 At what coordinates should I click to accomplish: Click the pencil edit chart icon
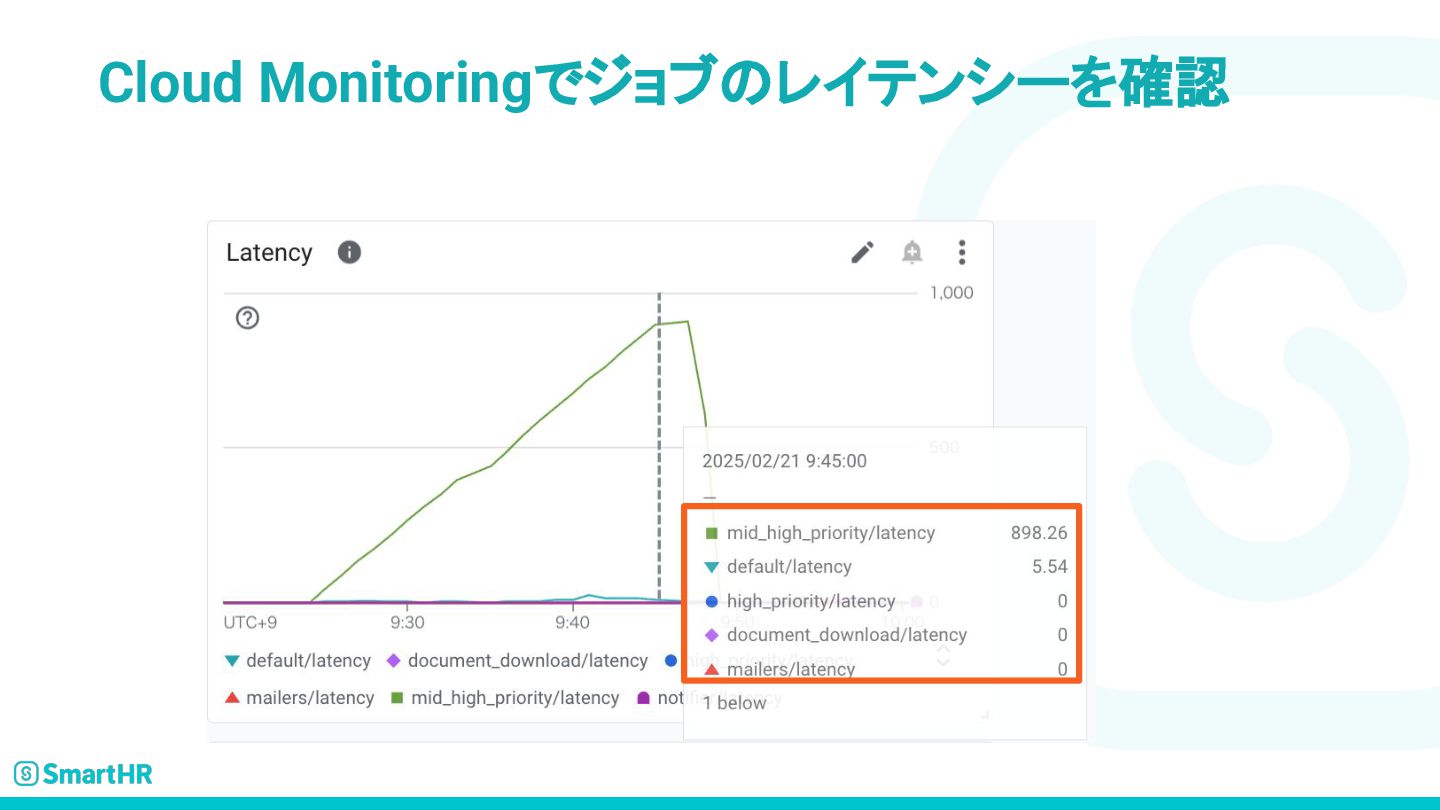862,252
